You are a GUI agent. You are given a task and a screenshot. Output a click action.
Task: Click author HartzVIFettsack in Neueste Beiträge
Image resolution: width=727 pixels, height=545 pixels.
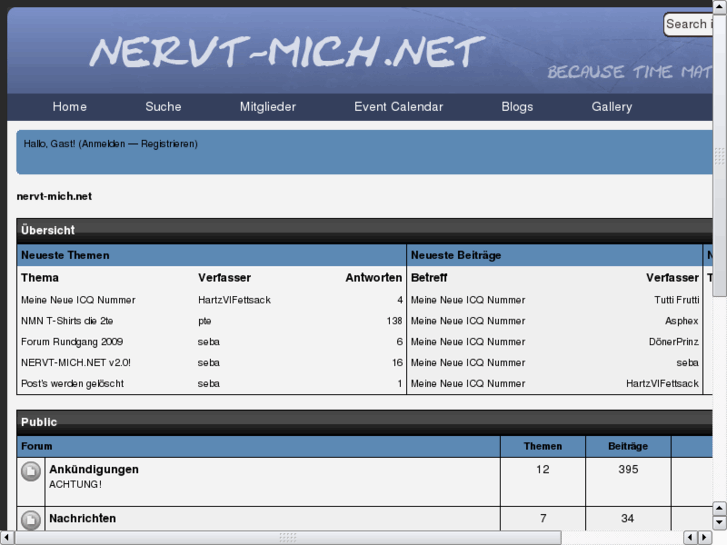tap(662, 384)
